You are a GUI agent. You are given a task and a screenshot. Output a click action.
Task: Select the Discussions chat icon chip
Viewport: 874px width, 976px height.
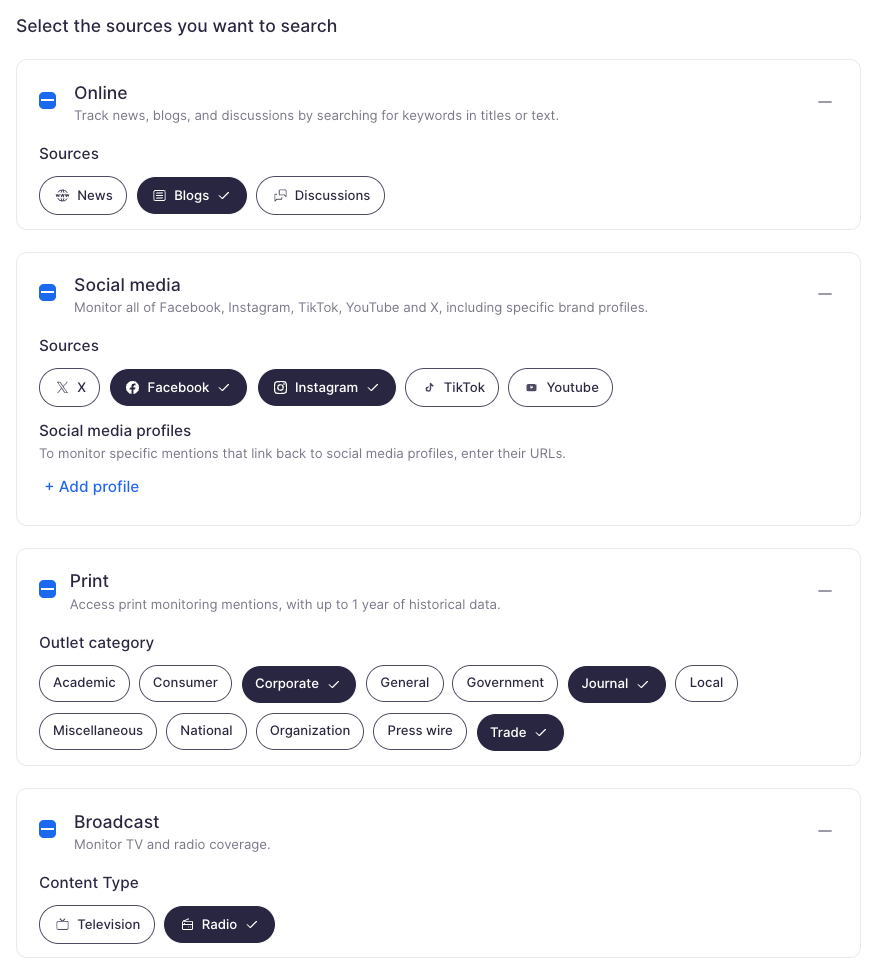tap(320, 196)
